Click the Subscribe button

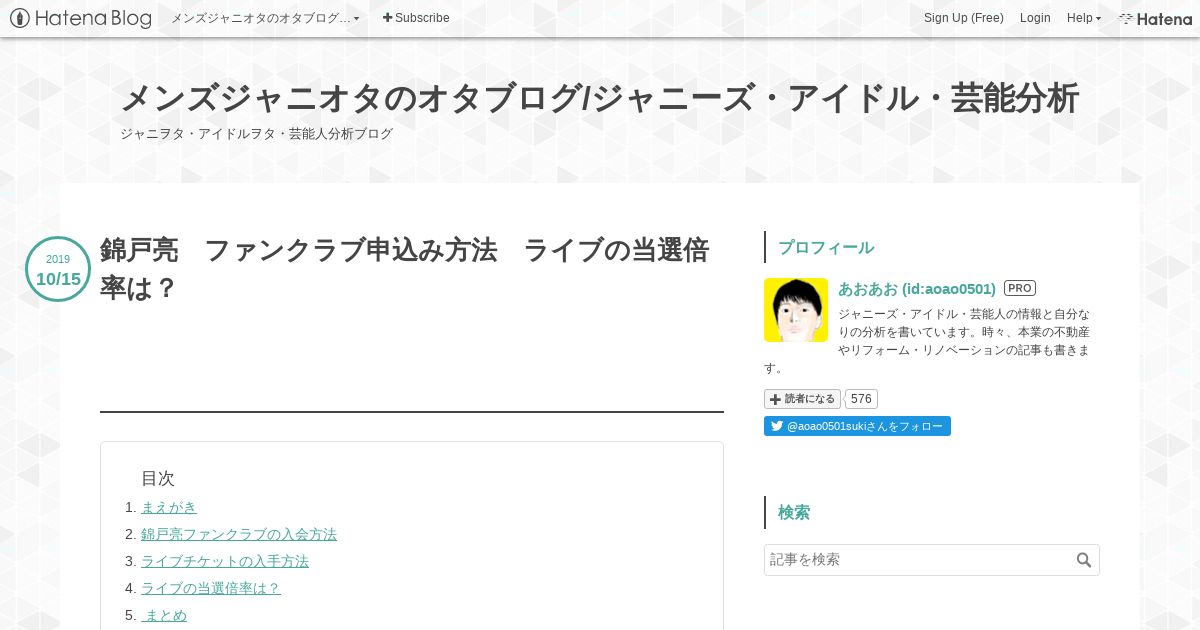(x=416, y=18)
